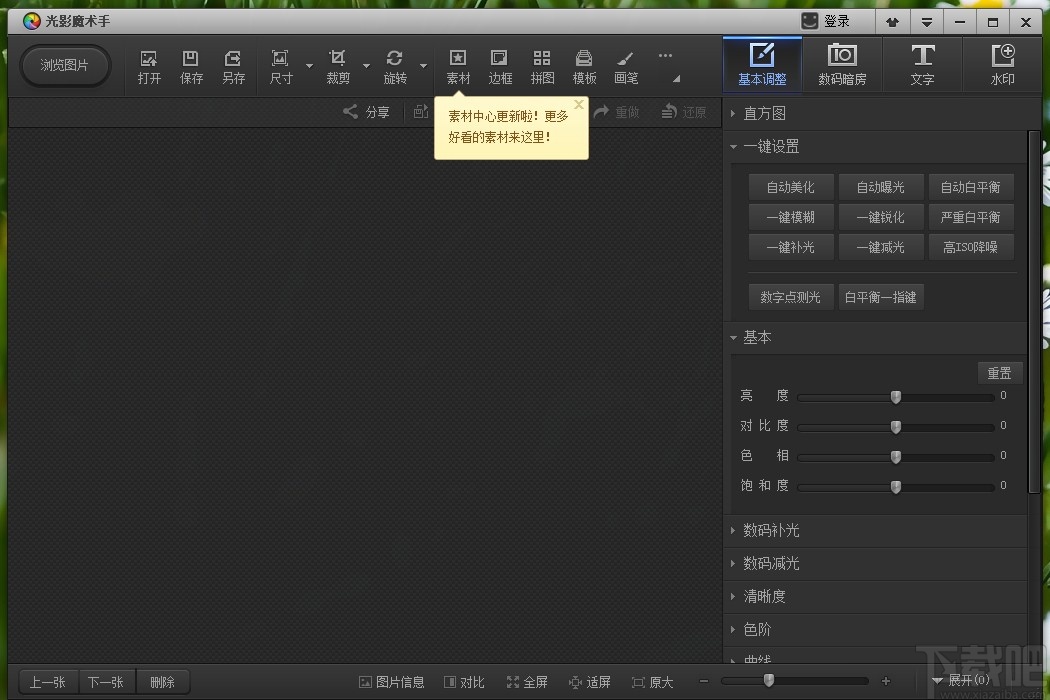Select the 画笔 brush tool
The height and width of the screenshot is (700, 1050).
[x=626, y=67]
